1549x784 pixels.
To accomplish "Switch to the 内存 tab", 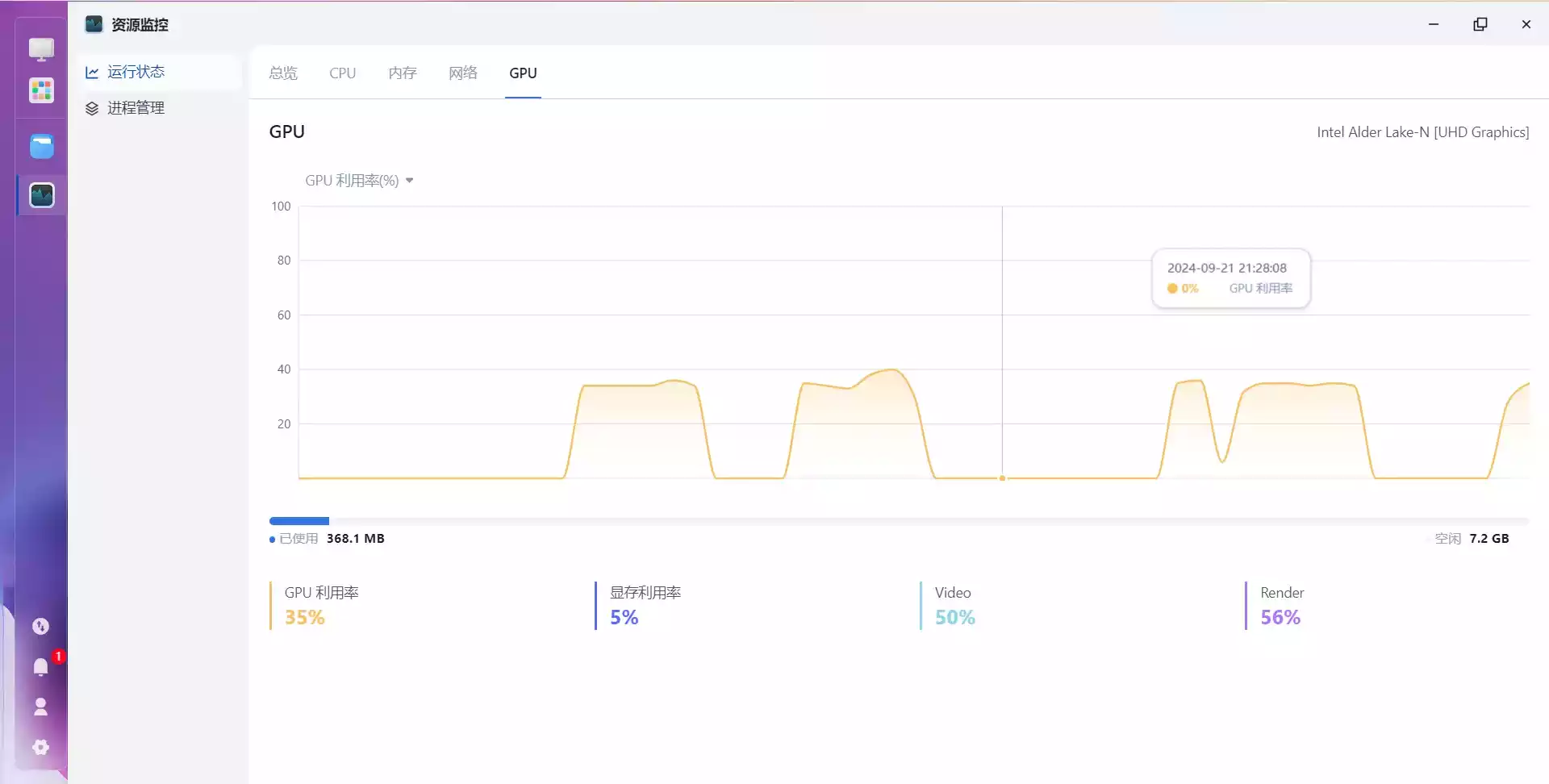I will (x=403, y=73).
